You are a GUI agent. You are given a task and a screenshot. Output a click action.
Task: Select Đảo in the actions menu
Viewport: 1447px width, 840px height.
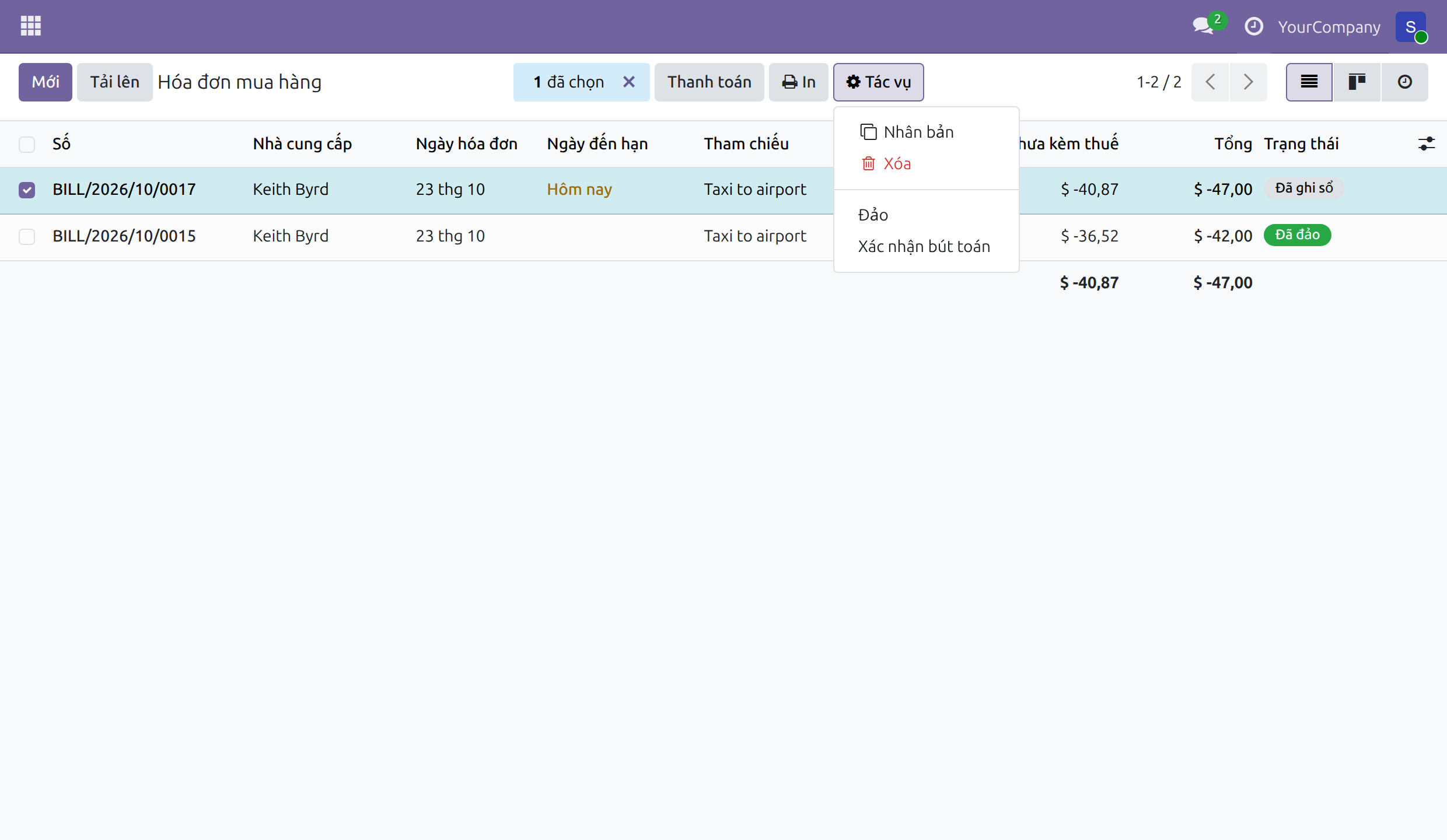click(x=927, y=215)
